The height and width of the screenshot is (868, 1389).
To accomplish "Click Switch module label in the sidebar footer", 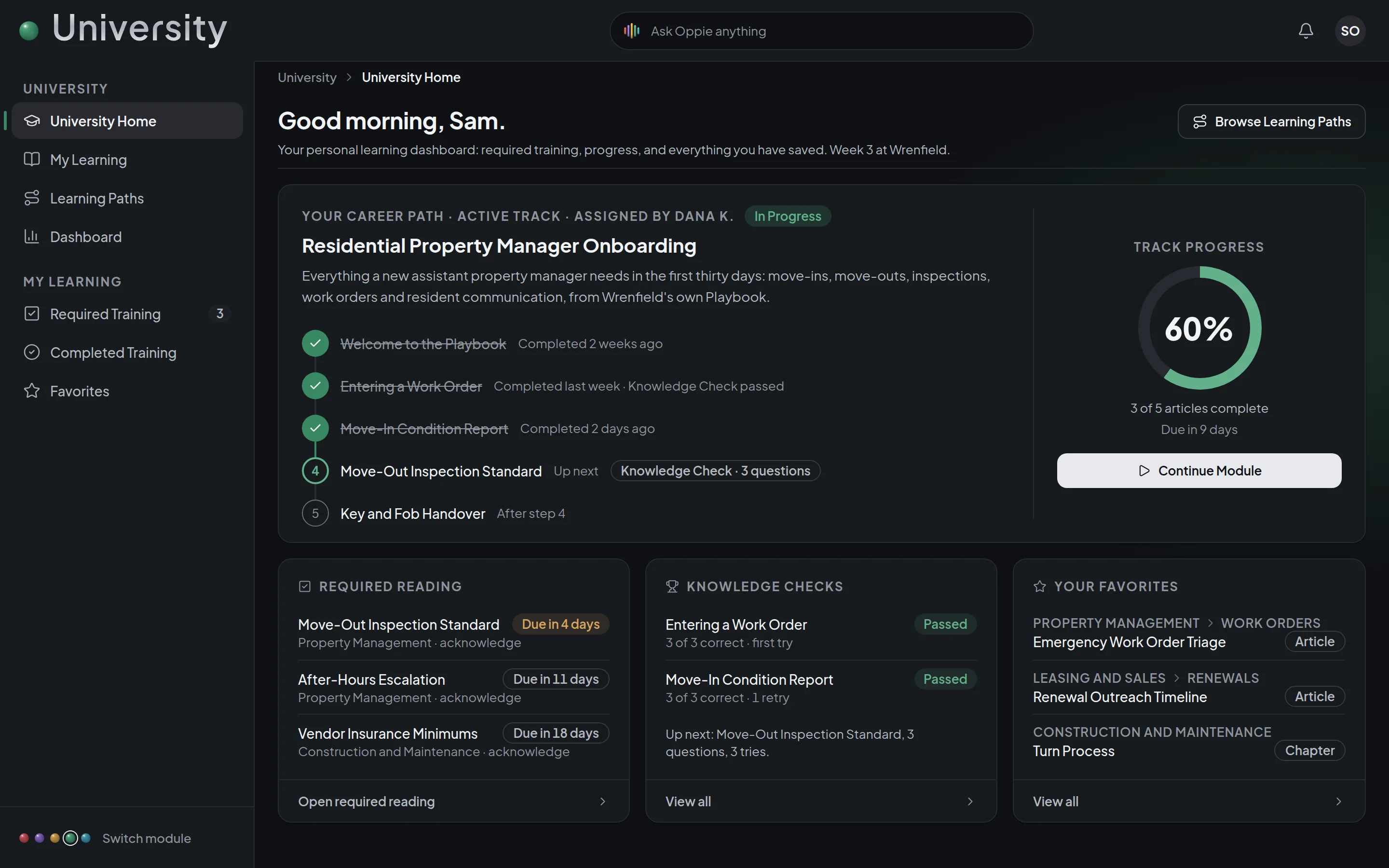I will [146, 838].
